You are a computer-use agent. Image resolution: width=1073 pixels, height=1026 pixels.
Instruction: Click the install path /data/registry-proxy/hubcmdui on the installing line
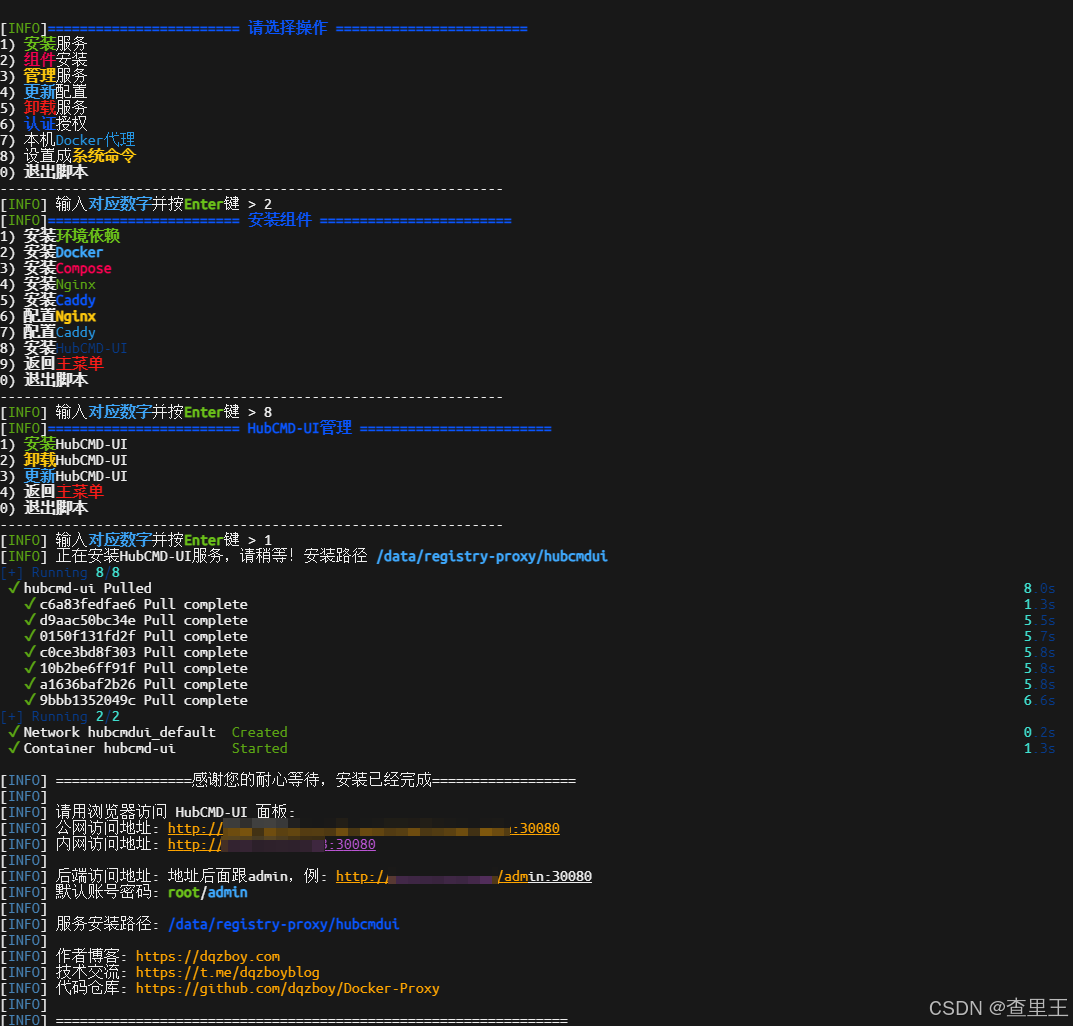click(492, 556)
